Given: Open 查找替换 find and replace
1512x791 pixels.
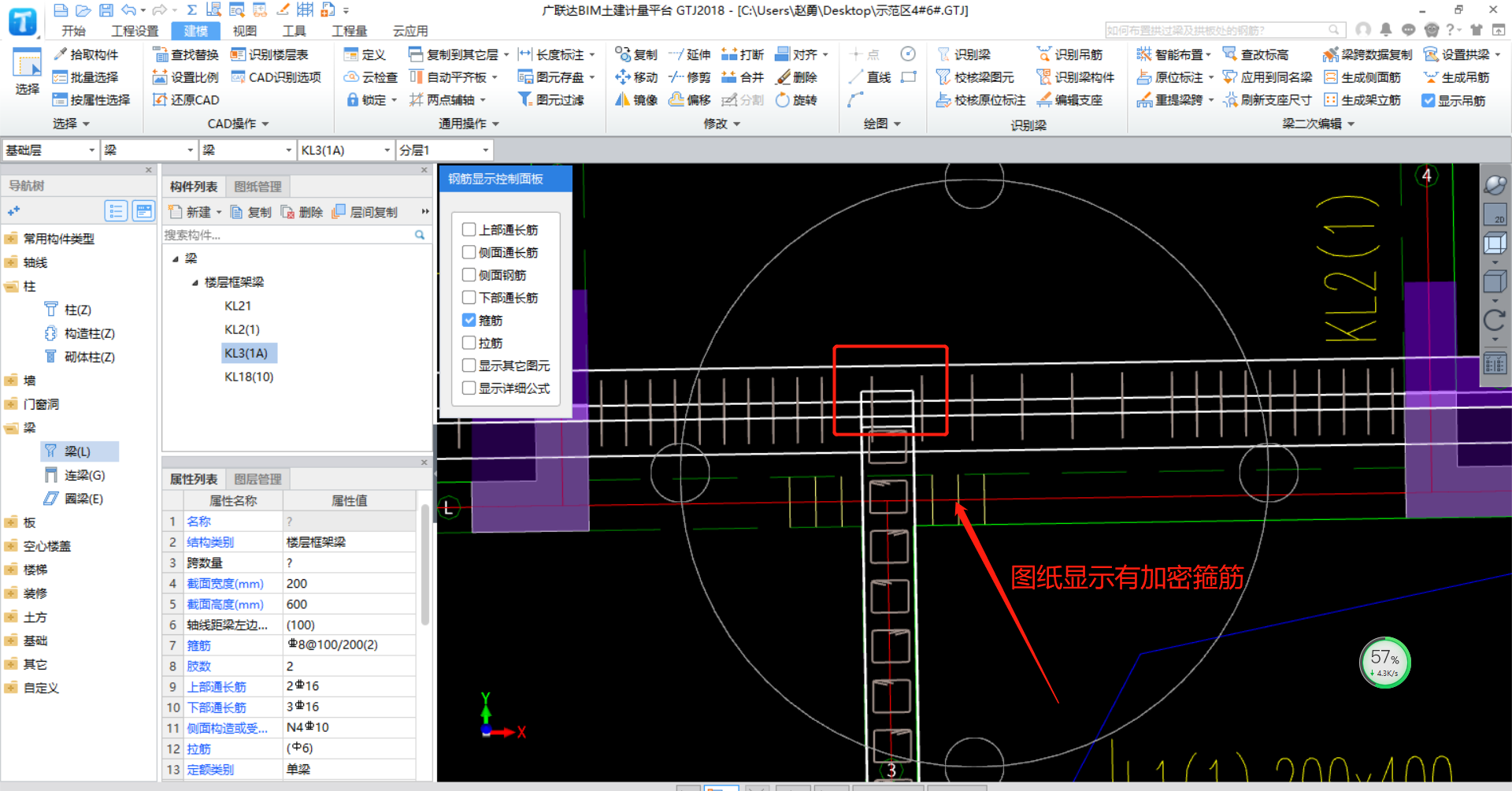Looking at the screenshot, I should [x=186, y=54].
